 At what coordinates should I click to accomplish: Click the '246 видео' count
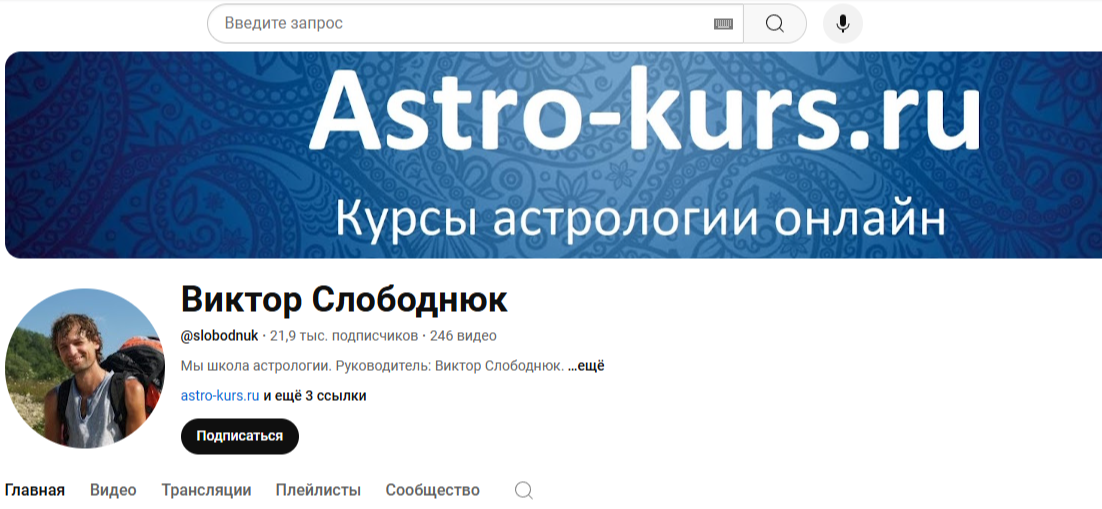(463, 336)
